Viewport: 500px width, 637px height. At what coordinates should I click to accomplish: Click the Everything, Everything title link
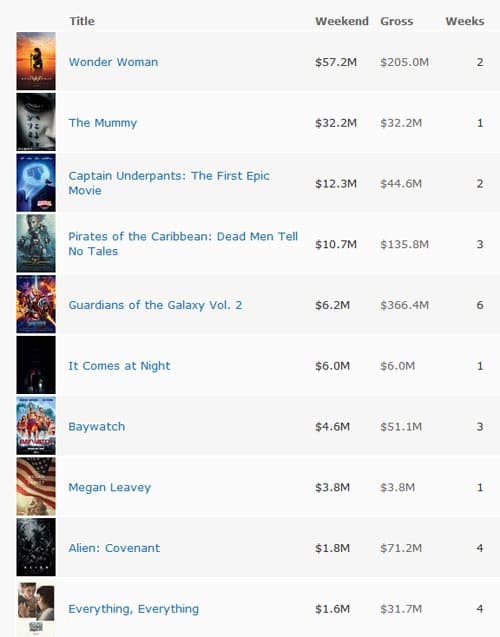pyautogui.click(x=134, y=609)
